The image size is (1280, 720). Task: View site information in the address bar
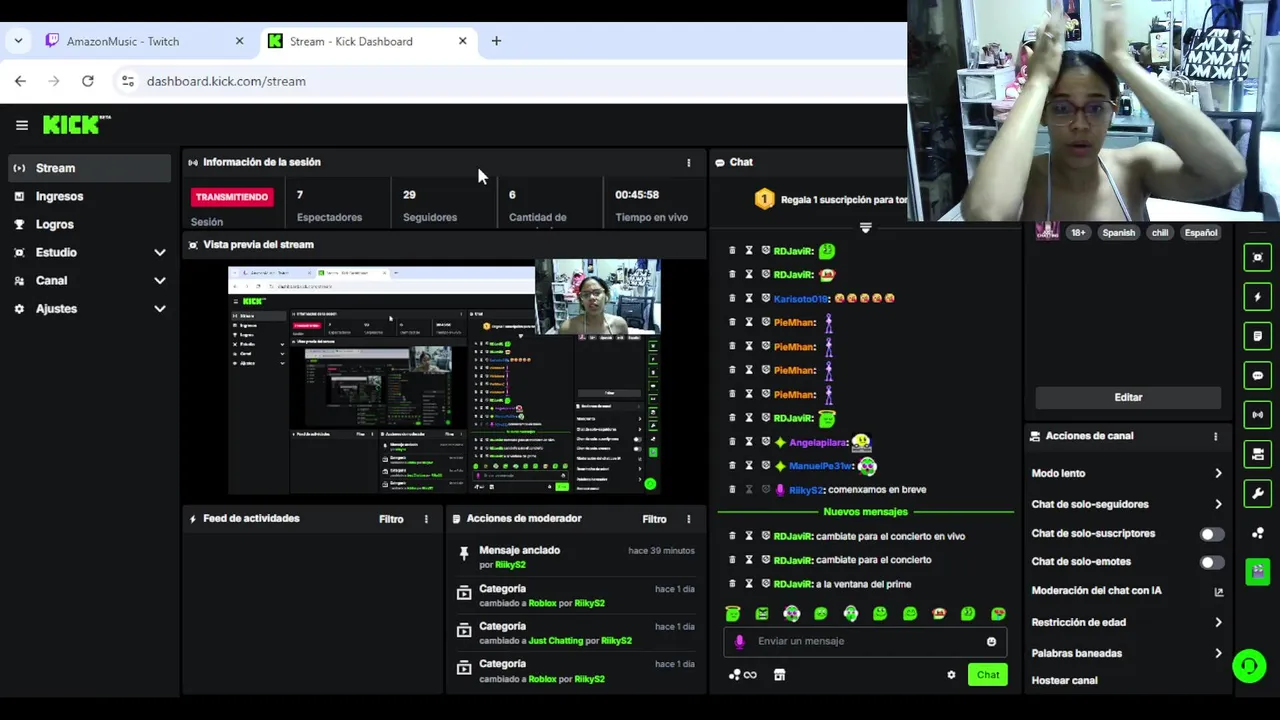[127, 81]
